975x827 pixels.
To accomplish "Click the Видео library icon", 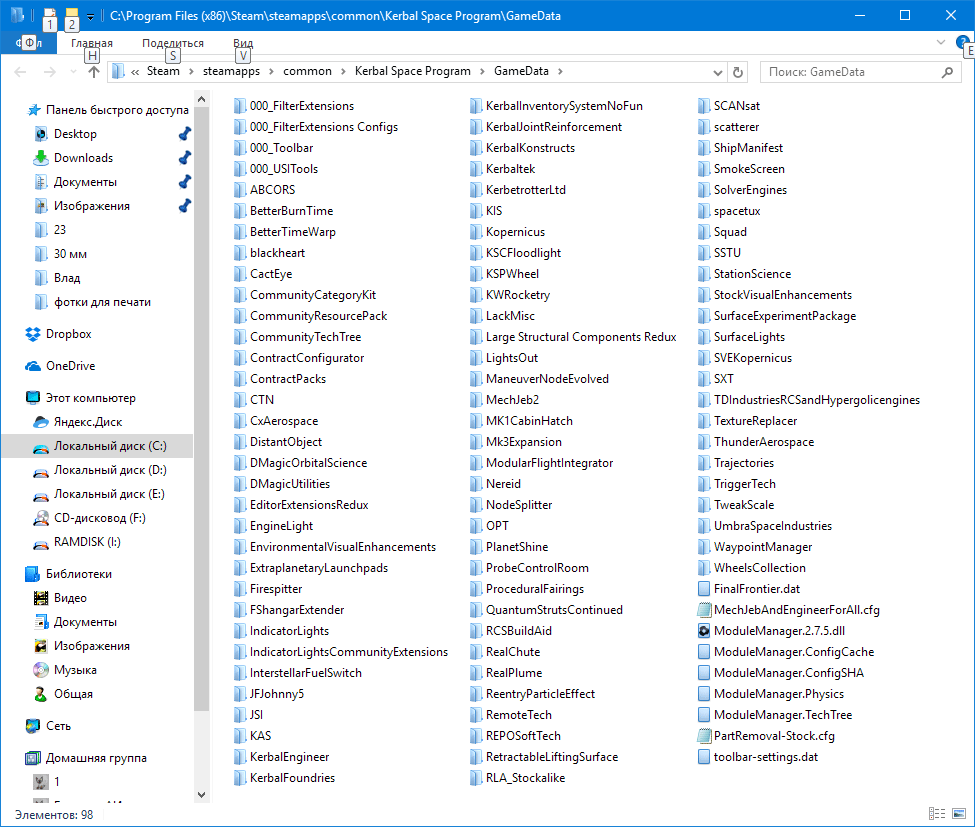I will pos(41,598).
